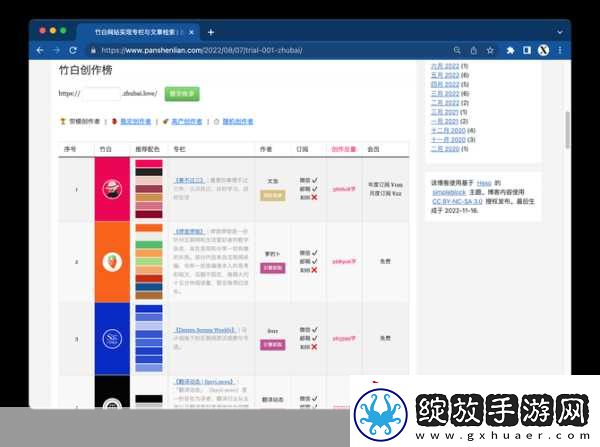The image size is (600, 447).
Task: Open a new tab with the plus icon
Action: coord(211,33)
